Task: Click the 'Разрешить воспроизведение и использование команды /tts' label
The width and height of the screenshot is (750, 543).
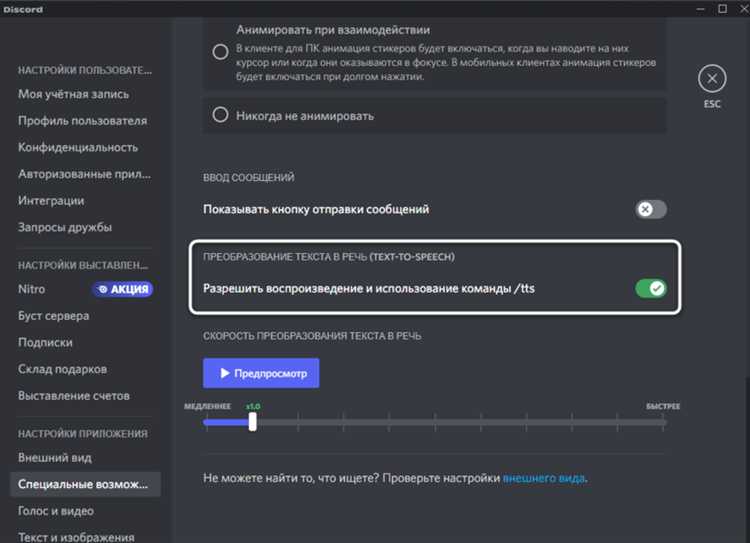Action: 369,288
